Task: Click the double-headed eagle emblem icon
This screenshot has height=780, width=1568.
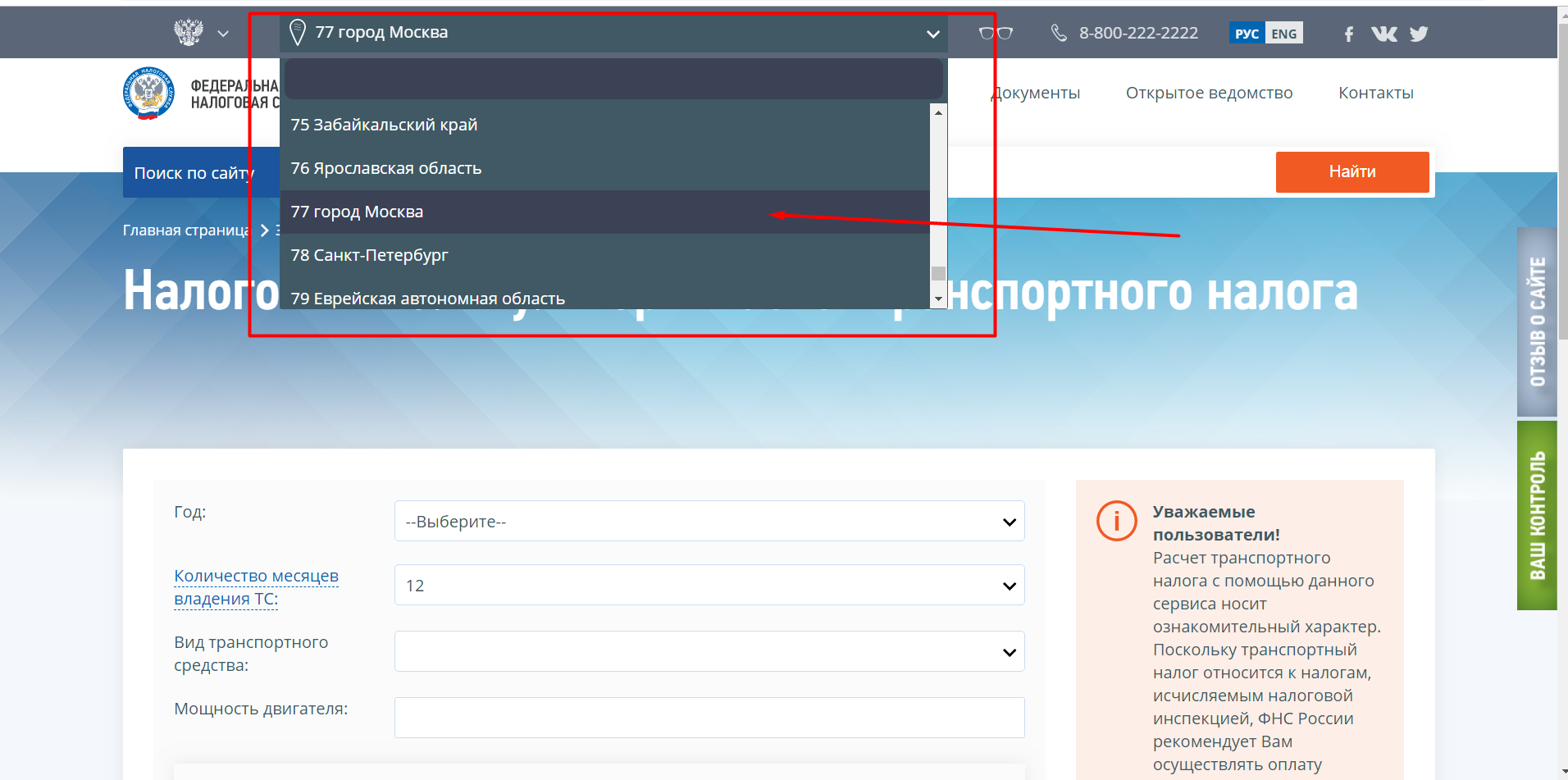Action: [189, 33]
